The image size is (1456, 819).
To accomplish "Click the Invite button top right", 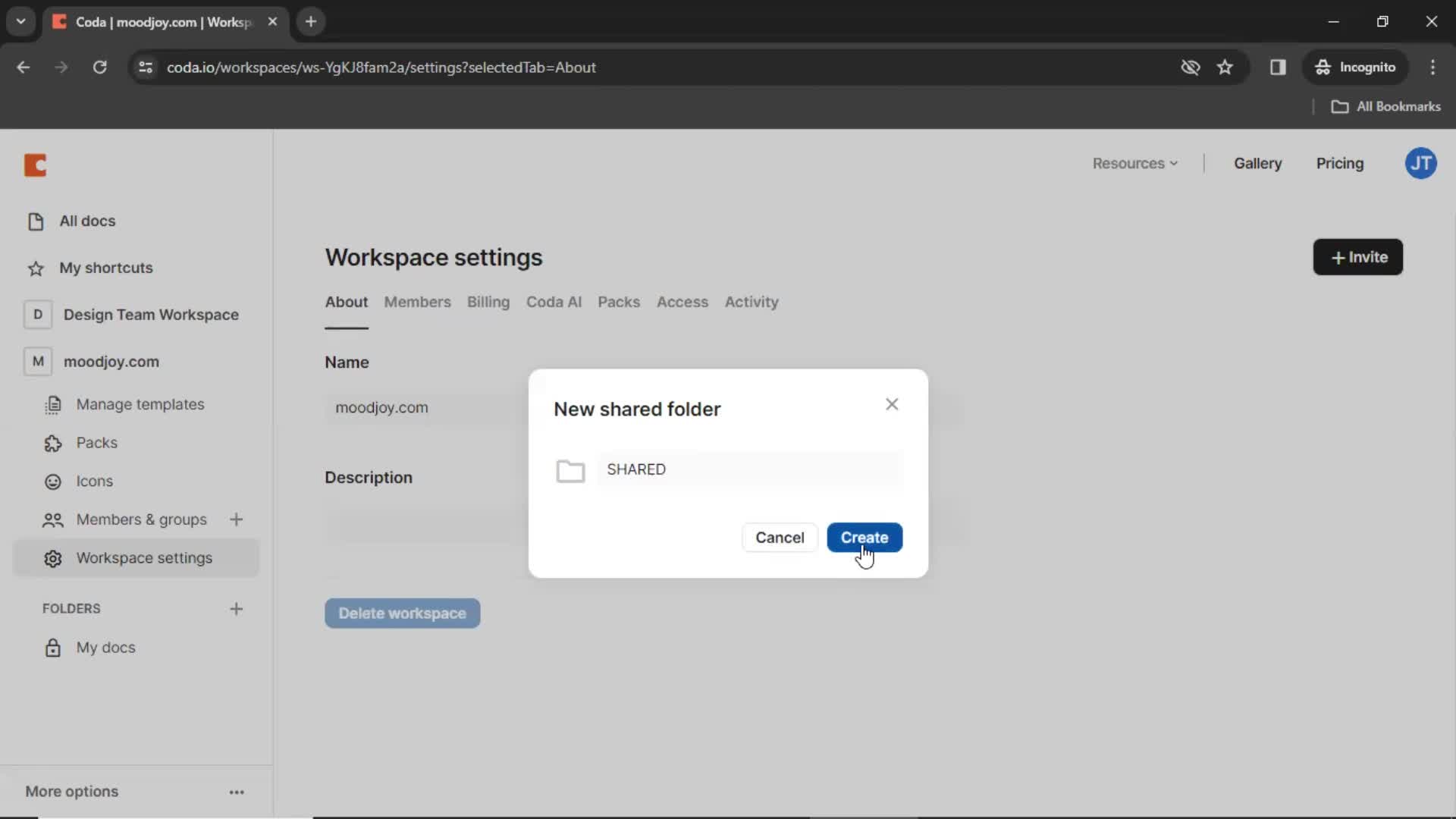I will click(1358, 257).
